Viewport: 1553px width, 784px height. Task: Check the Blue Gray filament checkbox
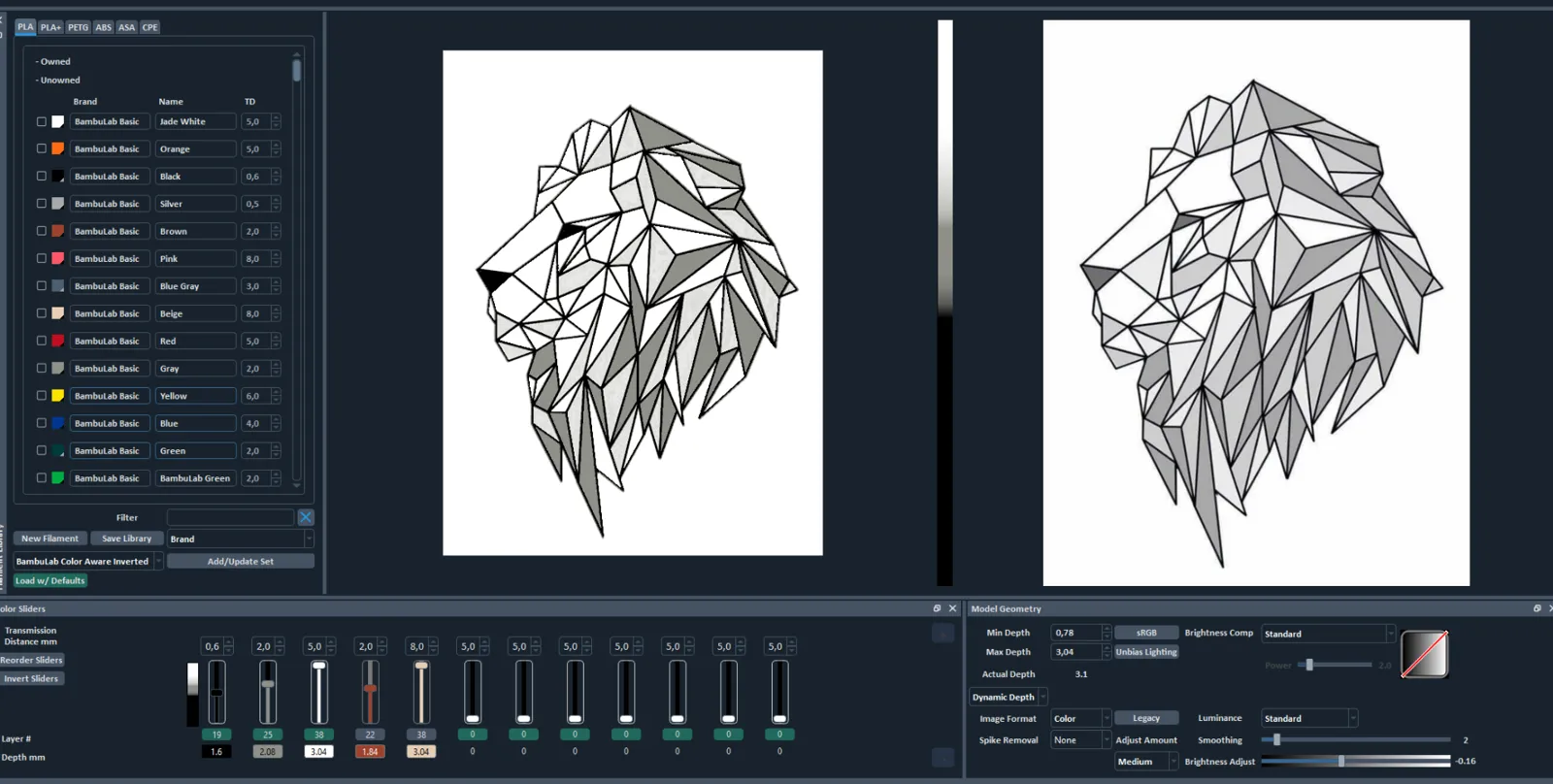pos(42,285)
